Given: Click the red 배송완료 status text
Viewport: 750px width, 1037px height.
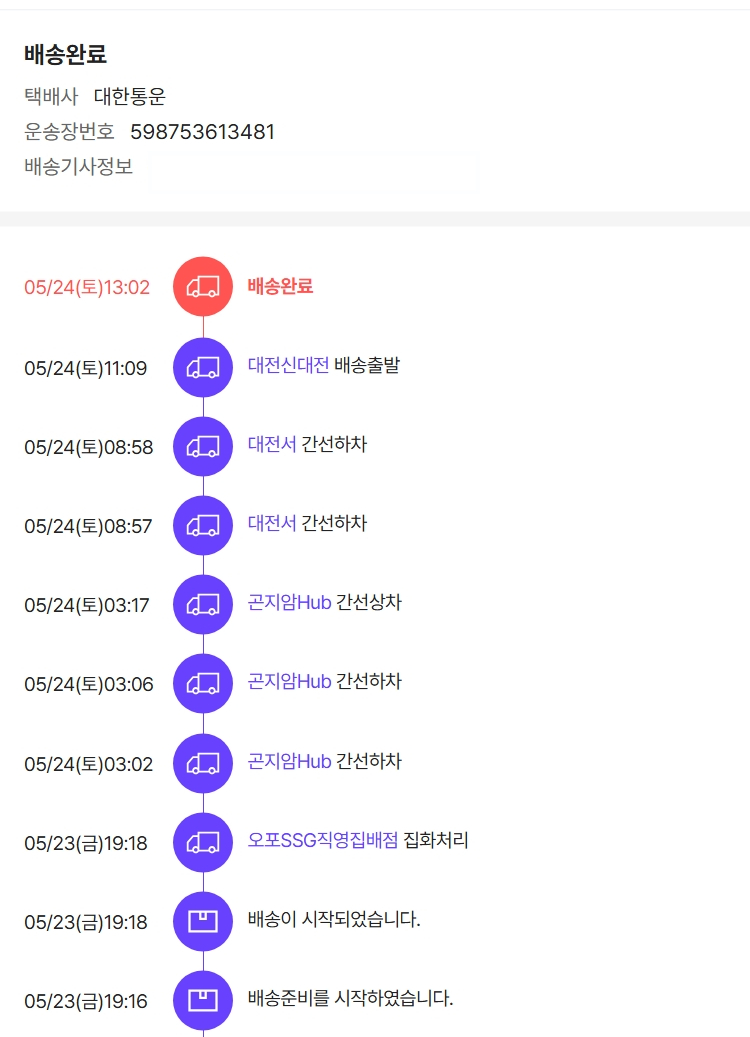Looking at the screenshot, I should coord(280,286).
